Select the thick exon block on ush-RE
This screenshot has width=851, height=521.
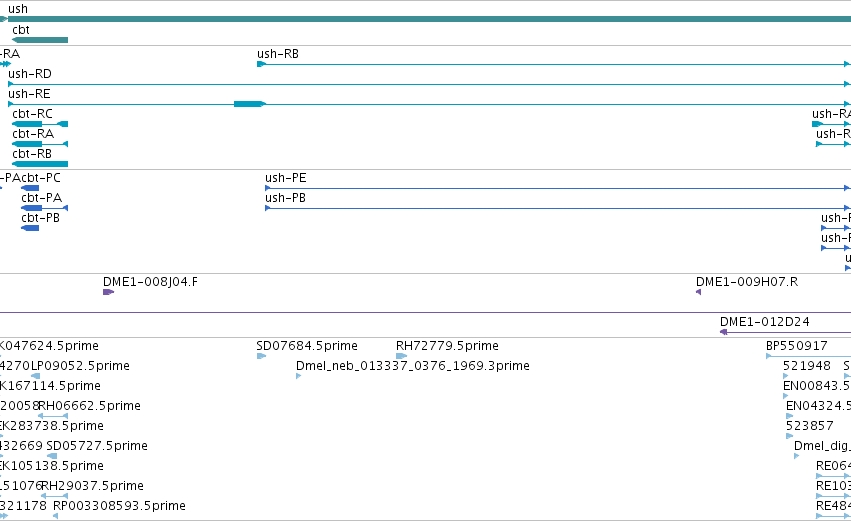click(249, 104)
